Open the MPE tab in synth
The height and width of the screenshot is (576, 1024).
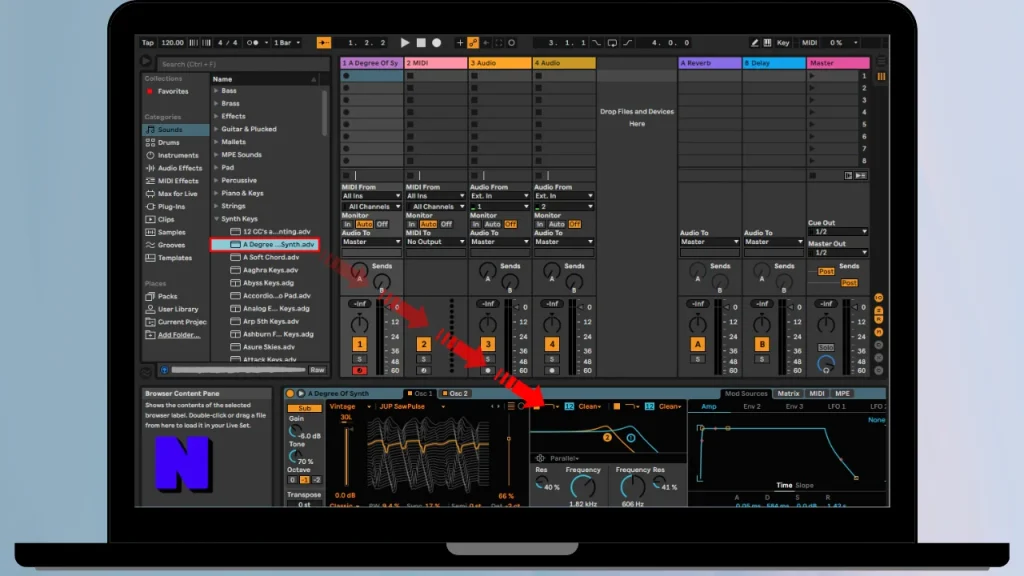click(x=842, y=393)
